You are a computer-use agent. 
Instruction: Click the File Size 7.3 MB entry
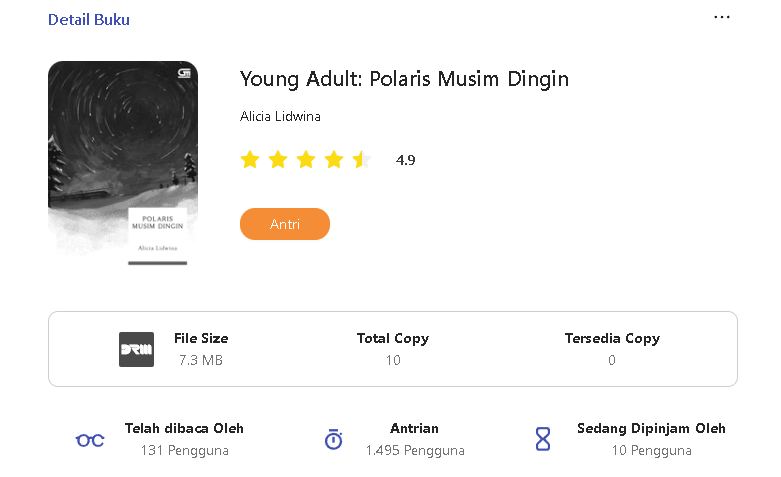pos(201,349)
